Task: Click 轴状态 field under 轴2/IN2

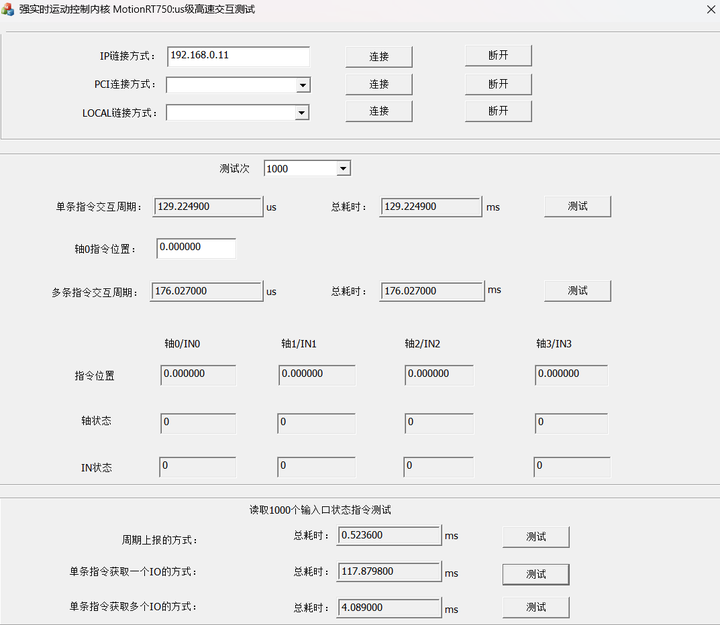Action: (439, 423)
